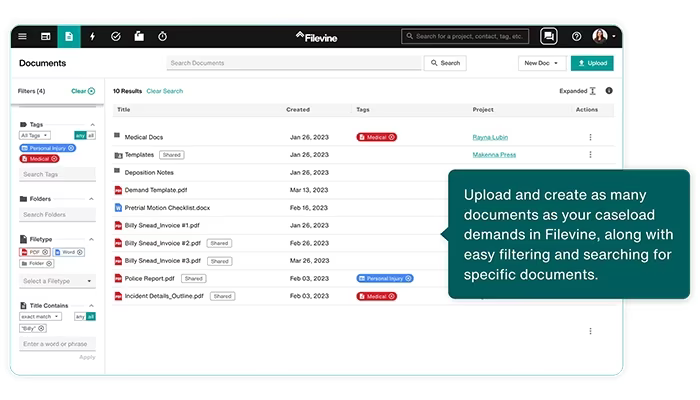Open the Deposition Notes item

pyautogui.click(x=149, y=172)
